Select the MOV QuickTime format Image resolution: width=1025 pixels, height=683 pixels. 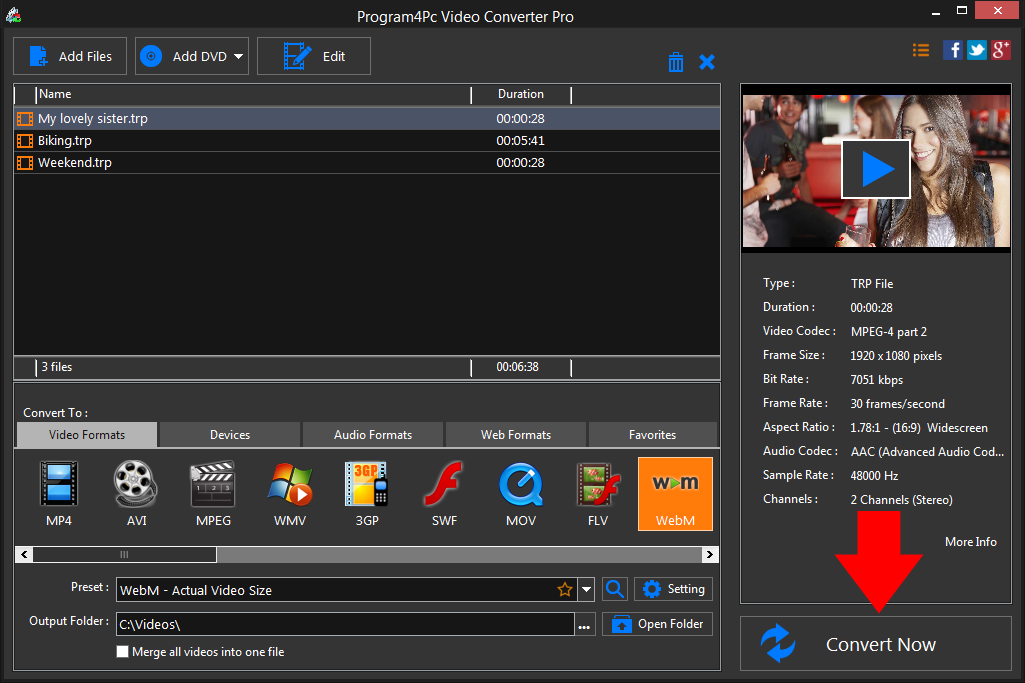(x=520, y=493)
